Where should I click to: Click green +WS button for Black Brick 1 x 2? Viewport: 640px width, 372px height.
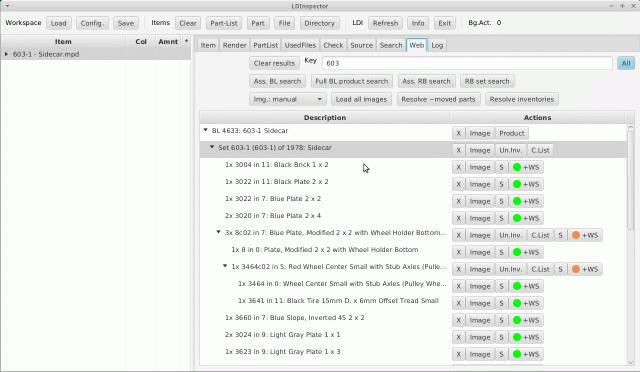(x=526, y=167)
